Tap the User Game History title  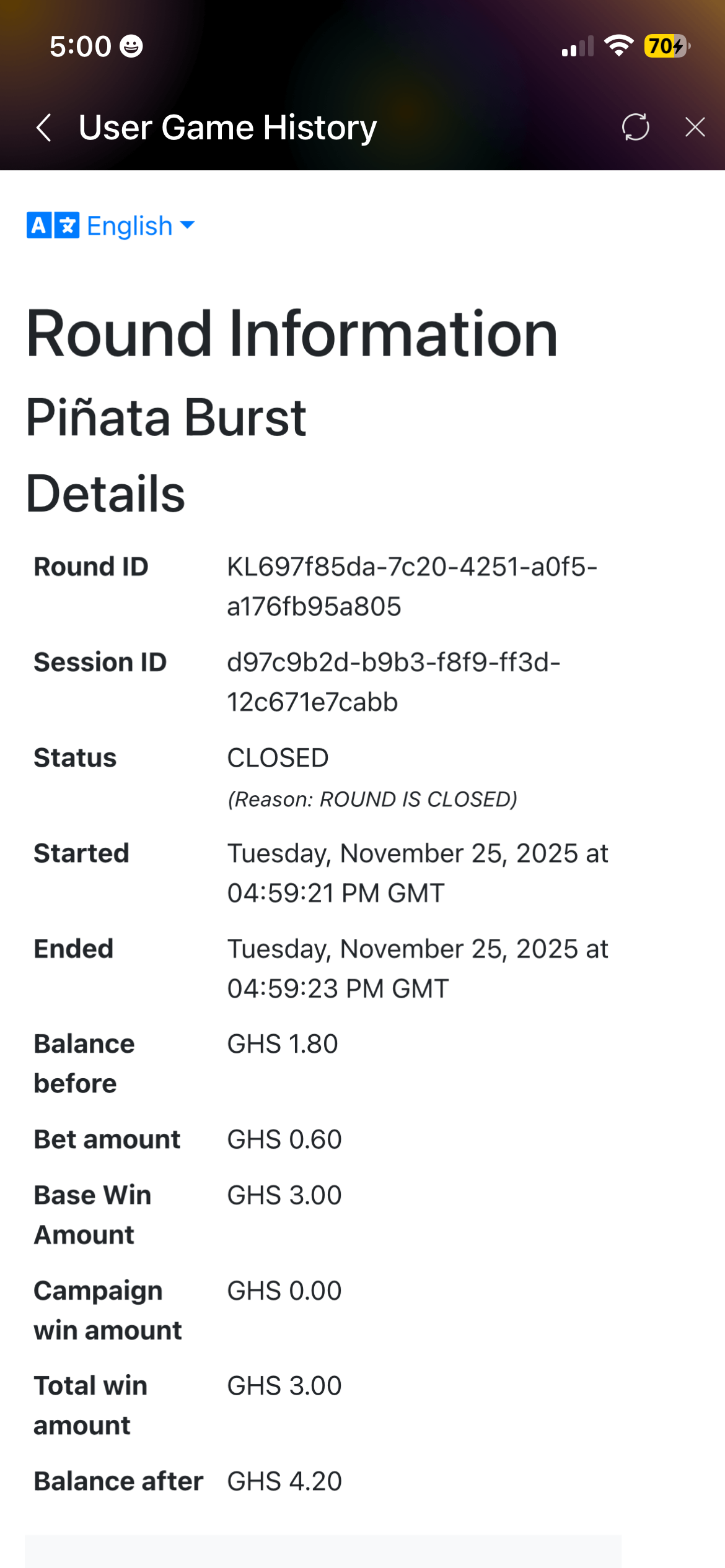pos(227,128)
